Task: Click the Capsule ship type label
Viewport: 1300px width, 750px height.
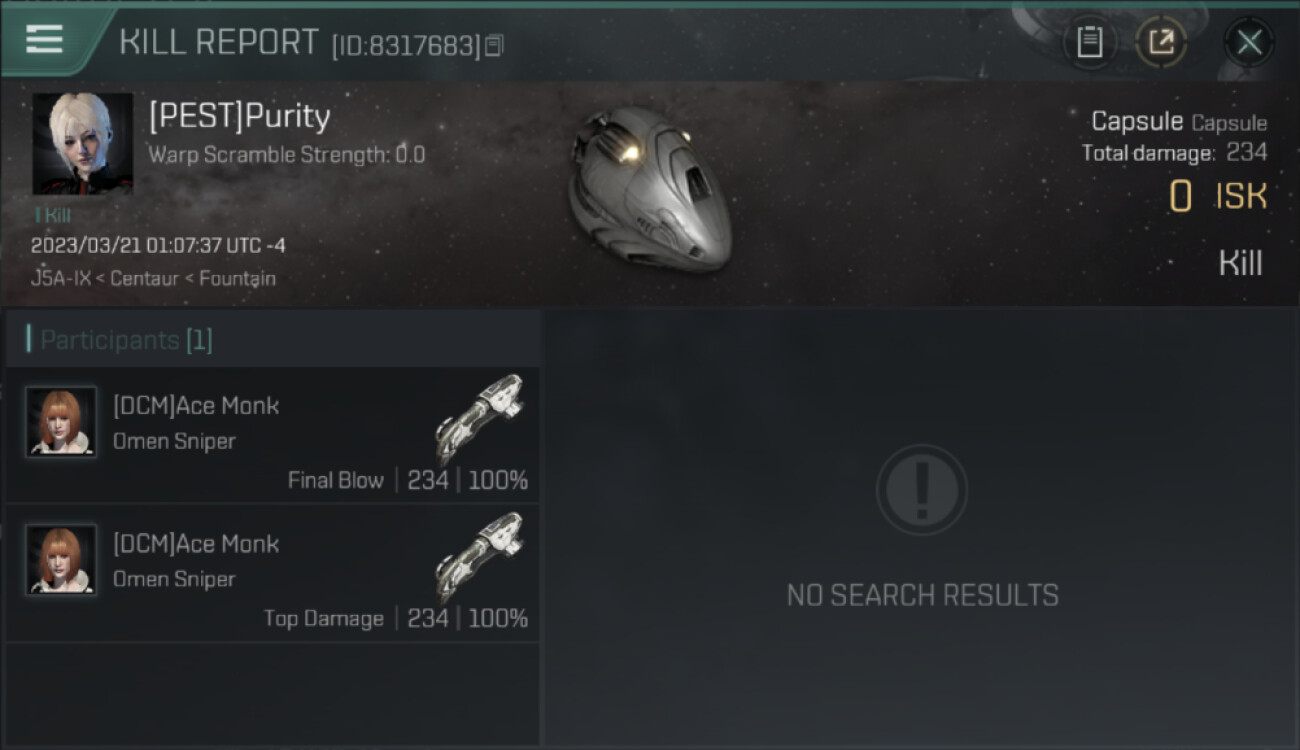Action: tap(1137, 121)
